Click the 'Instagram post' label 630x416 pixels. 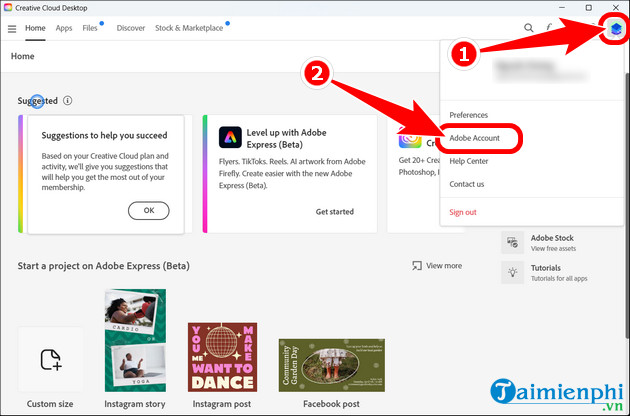click(221, 404)
